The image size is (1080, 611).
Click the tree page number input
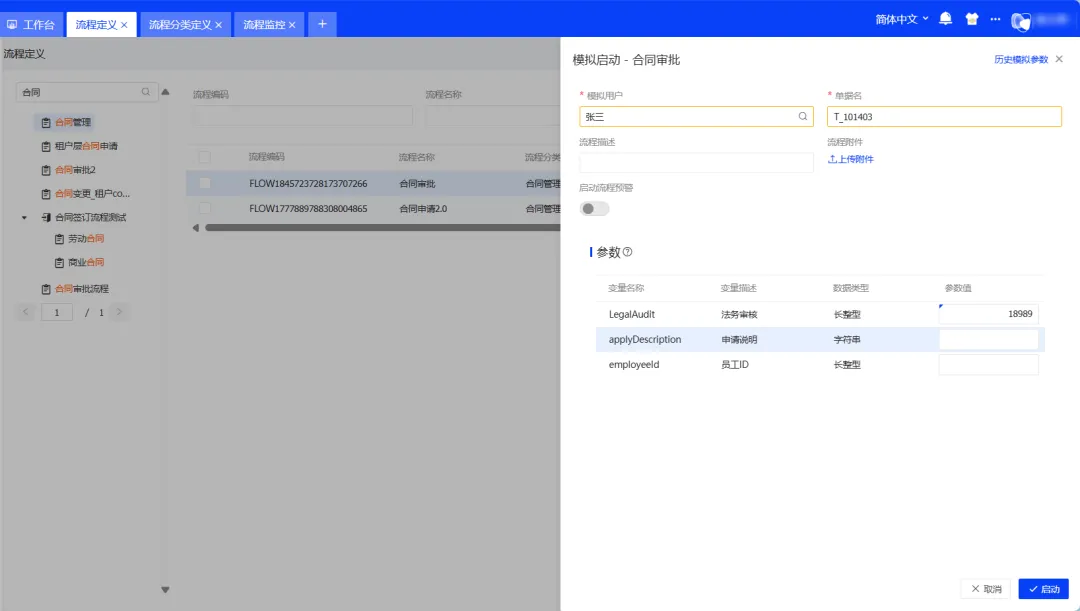click(57, 312)
